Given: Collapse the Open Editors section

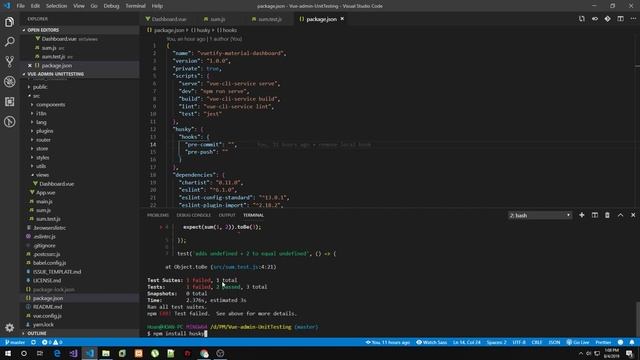Looking at the screenshot, I should tap(80, 30).
